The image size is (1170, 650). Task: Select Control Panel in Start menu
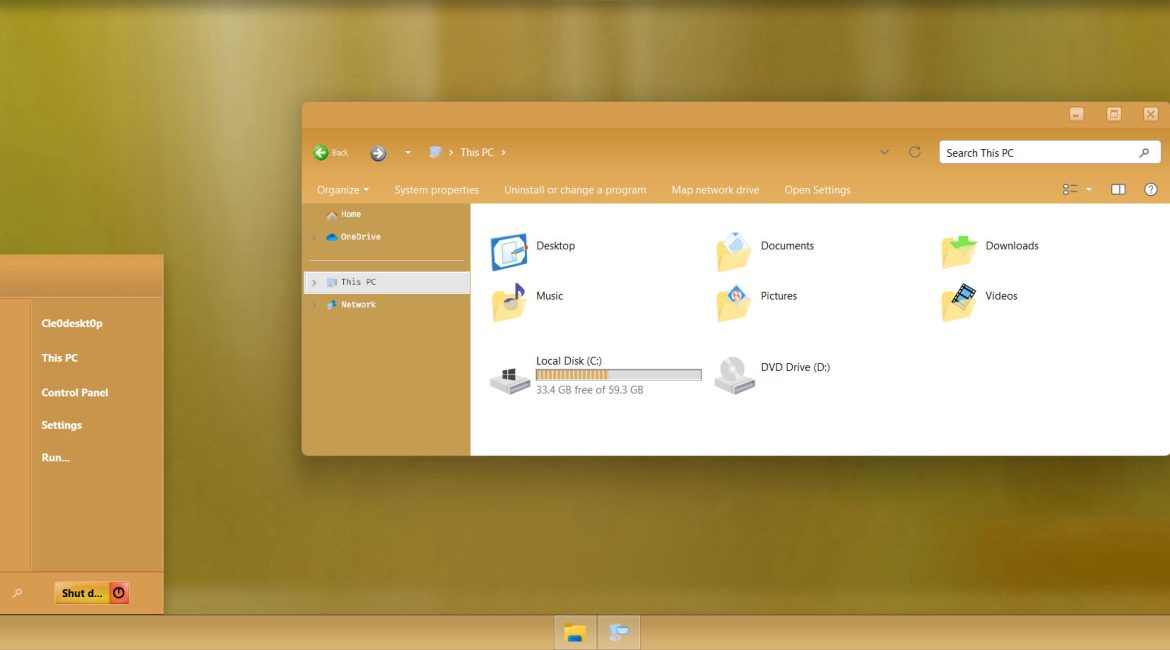click(74, 393)
